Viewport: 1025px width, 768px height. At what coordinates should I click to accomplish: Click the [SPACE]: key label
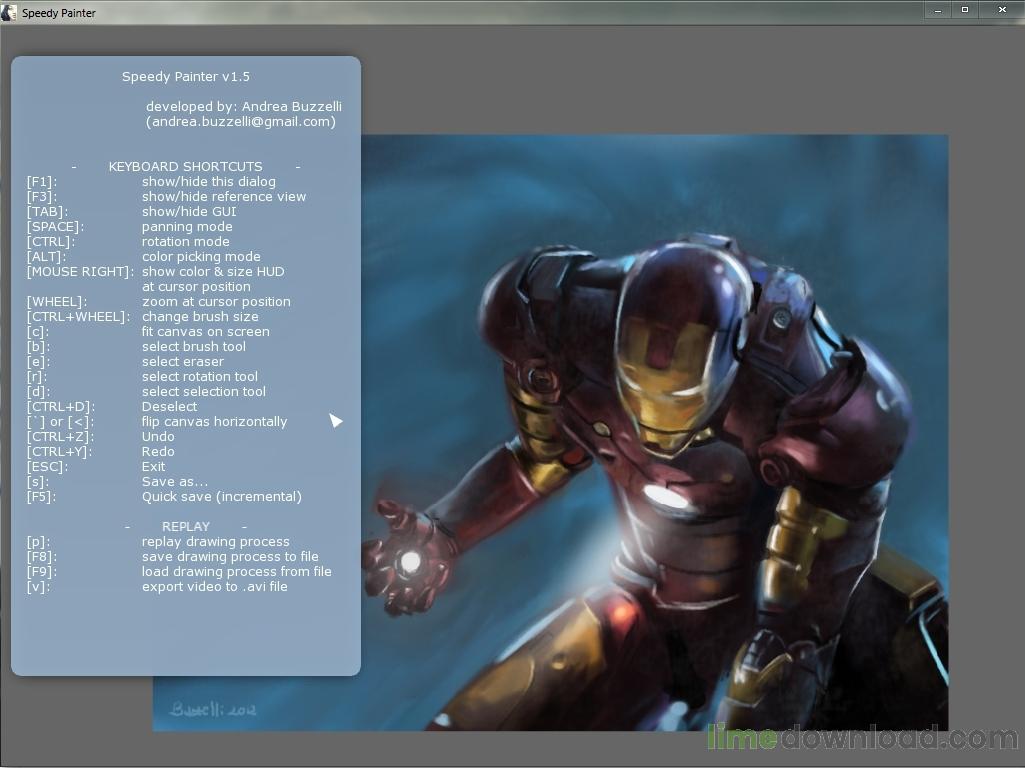coord(55,227)
